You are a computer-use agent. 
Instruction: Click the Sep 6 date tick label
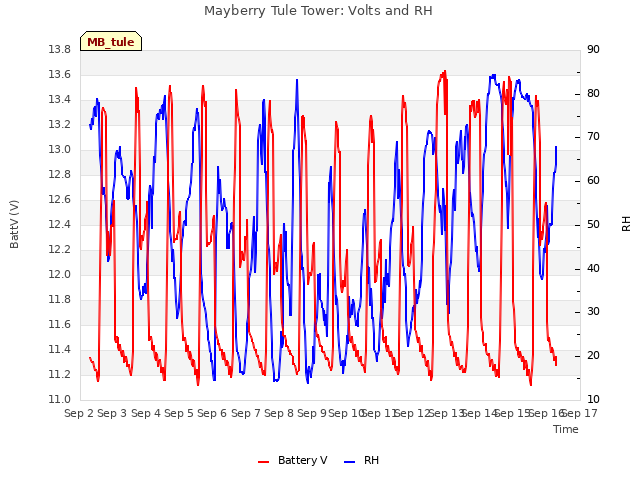tap(212, 413)
